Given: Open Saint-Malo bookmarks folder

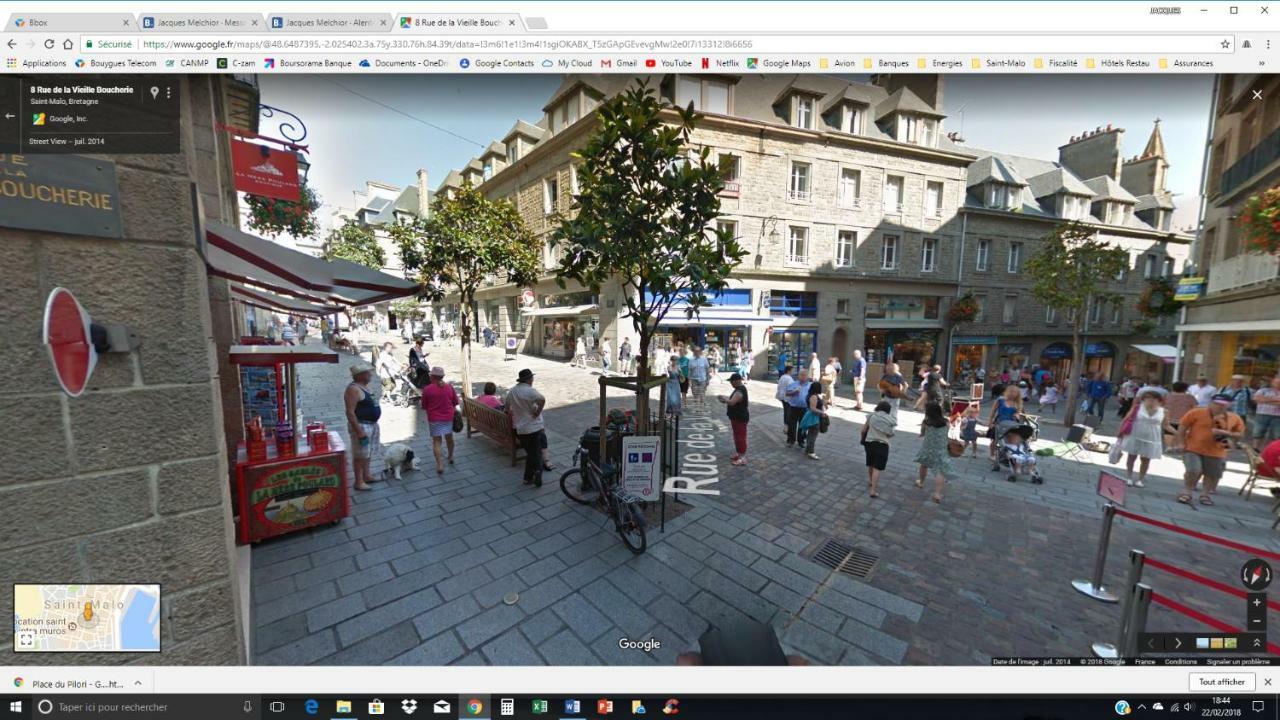Looking at the screenshot, I should click(x=998, y=63).
